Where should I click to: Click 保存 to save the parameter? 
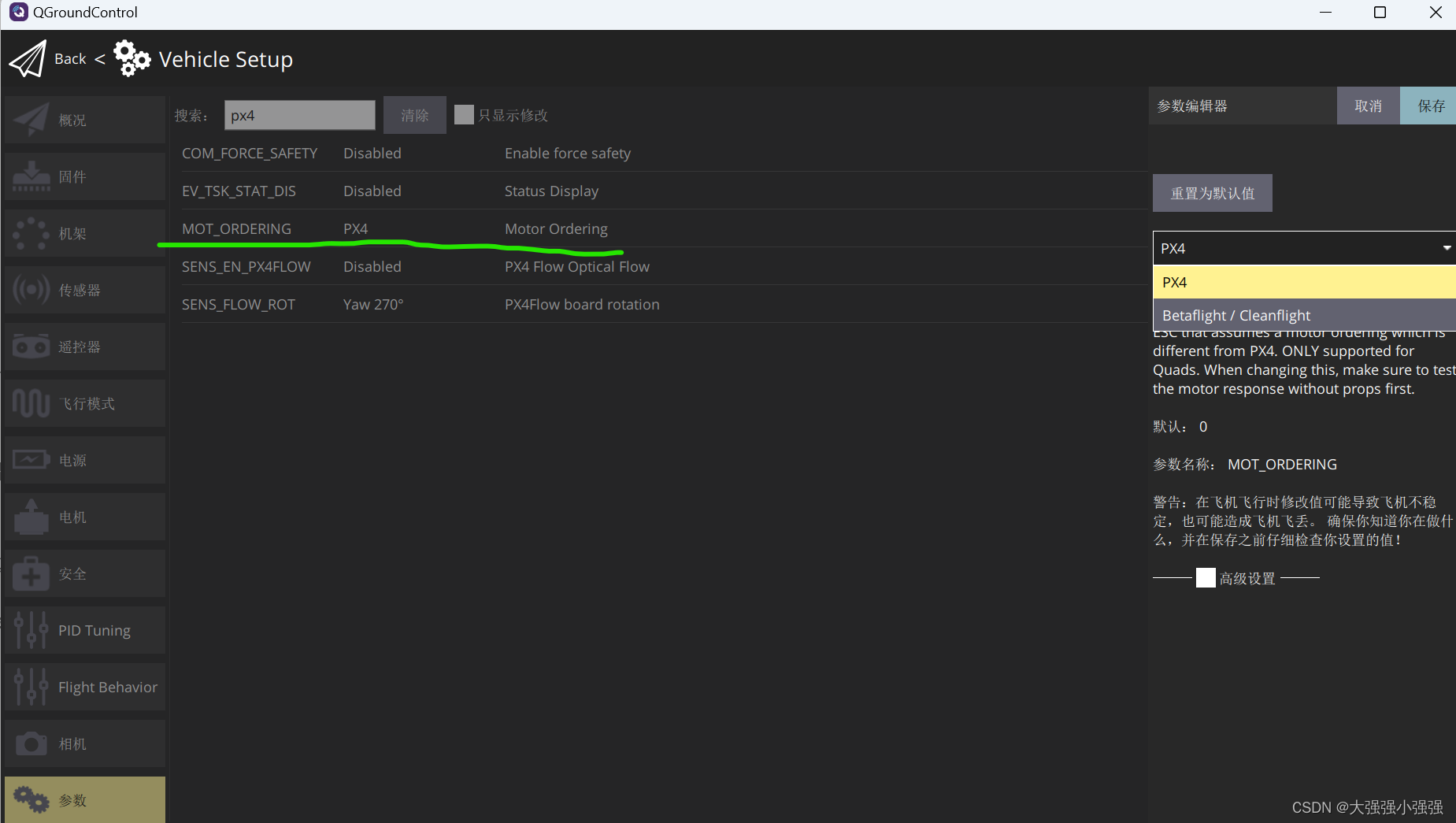point(1429,106)
